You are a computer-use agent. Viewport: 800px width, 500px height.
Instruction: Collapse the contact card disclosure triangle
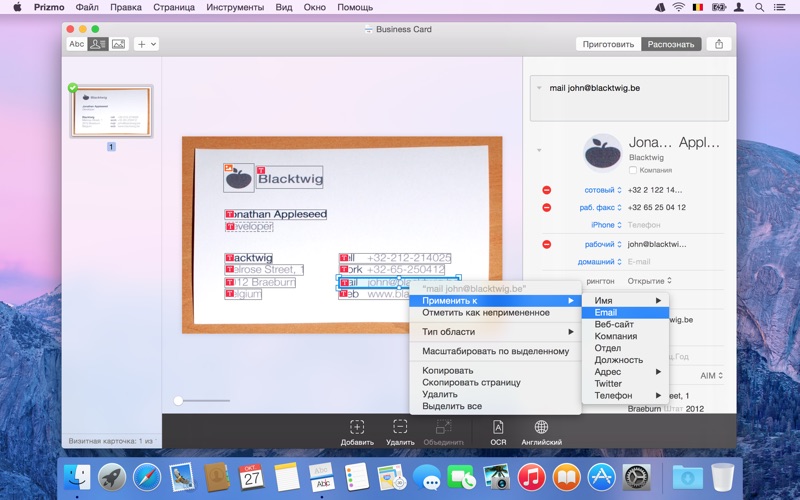539,150
